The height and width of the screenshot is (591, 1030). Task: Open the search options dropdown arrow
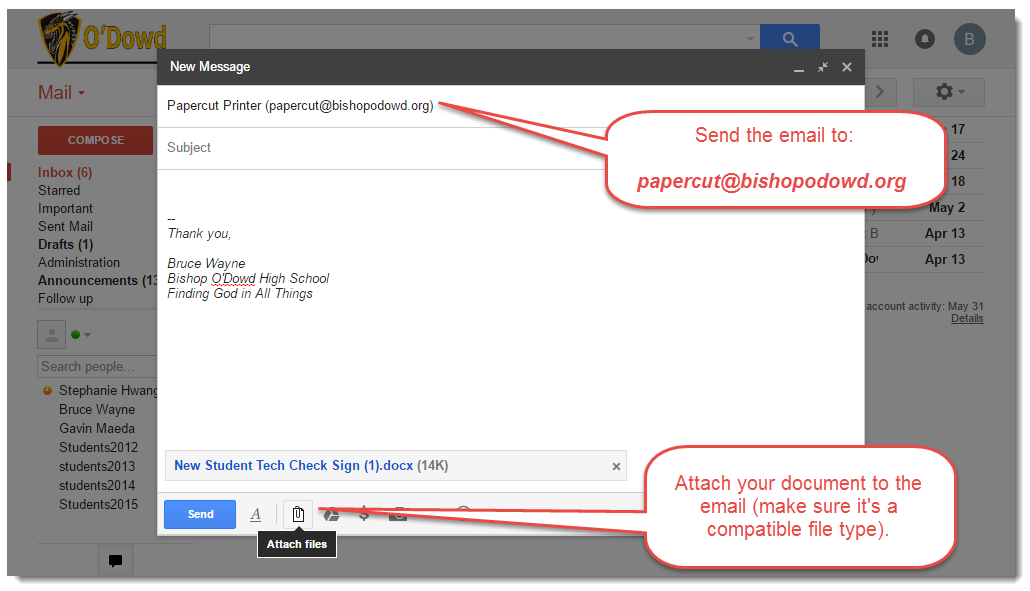coord(750,39)
